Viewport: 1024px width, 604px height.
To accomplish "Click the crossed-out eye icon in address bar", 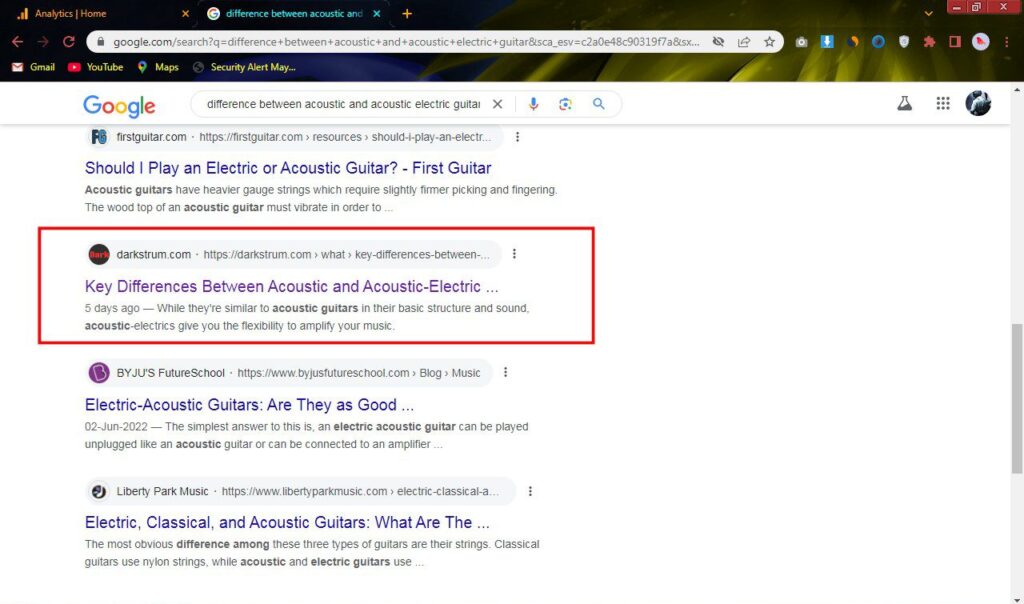I will (718, 42).
